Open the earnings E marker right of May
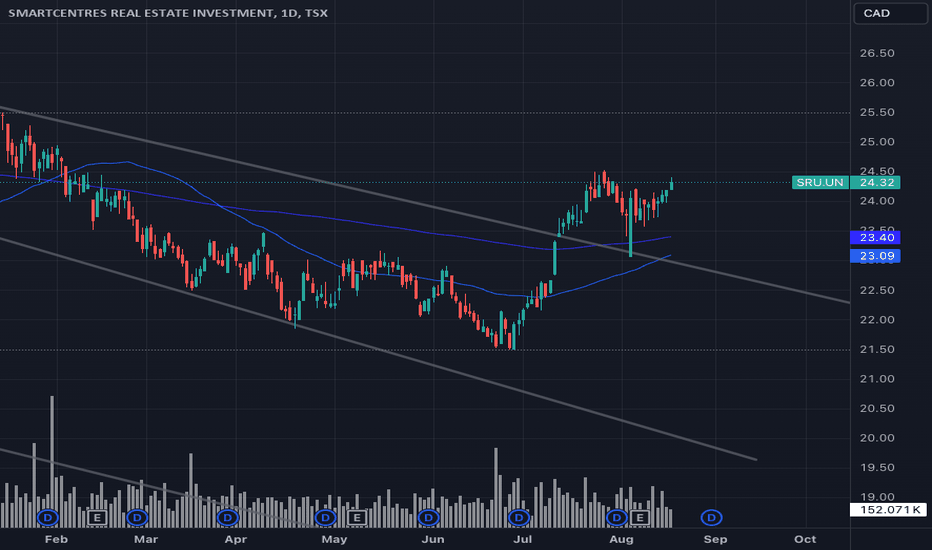This screenshot has height=550, width=932. (x=357, y=518)
